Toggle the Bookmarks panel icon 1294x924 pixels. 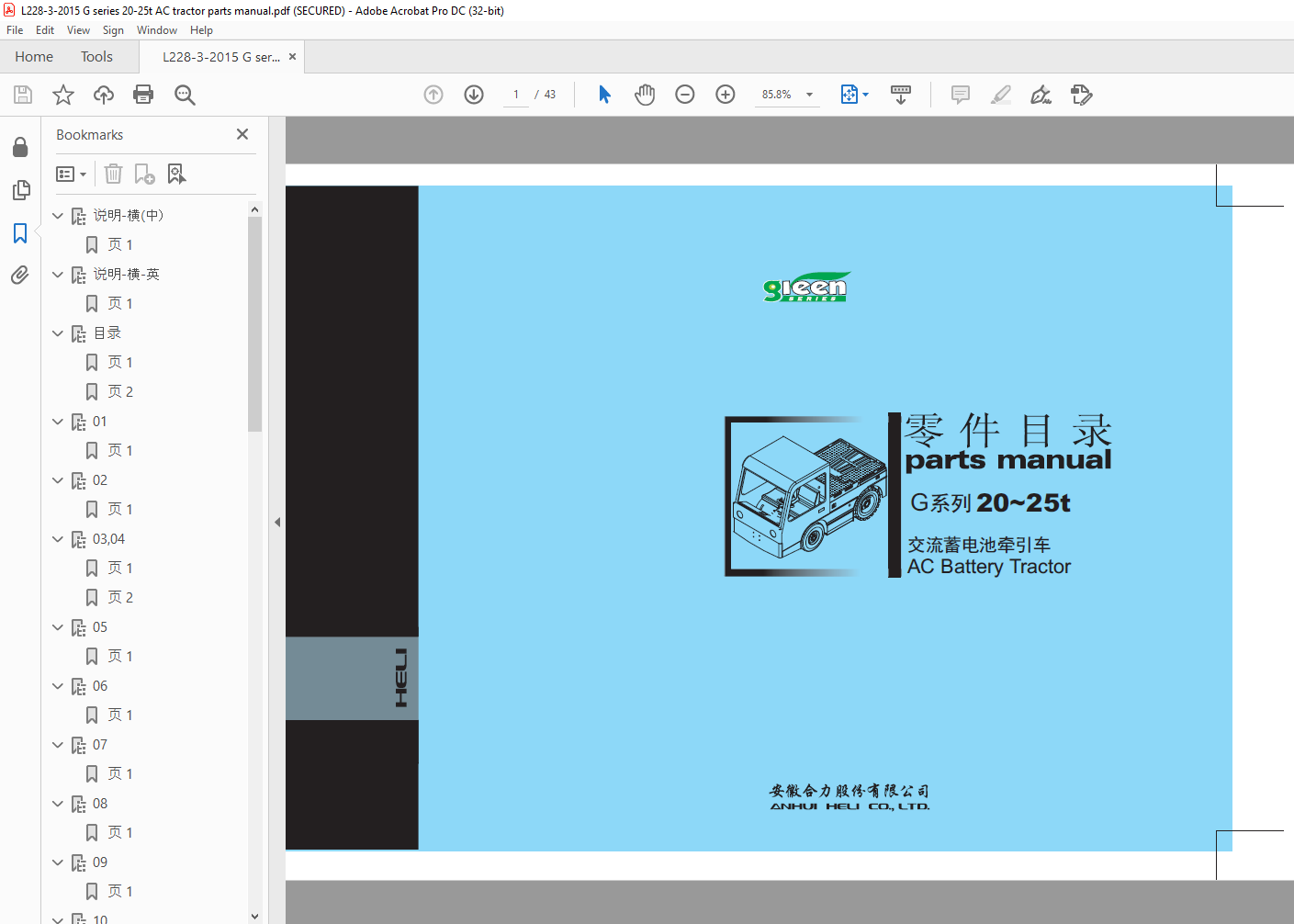point(20,233)
